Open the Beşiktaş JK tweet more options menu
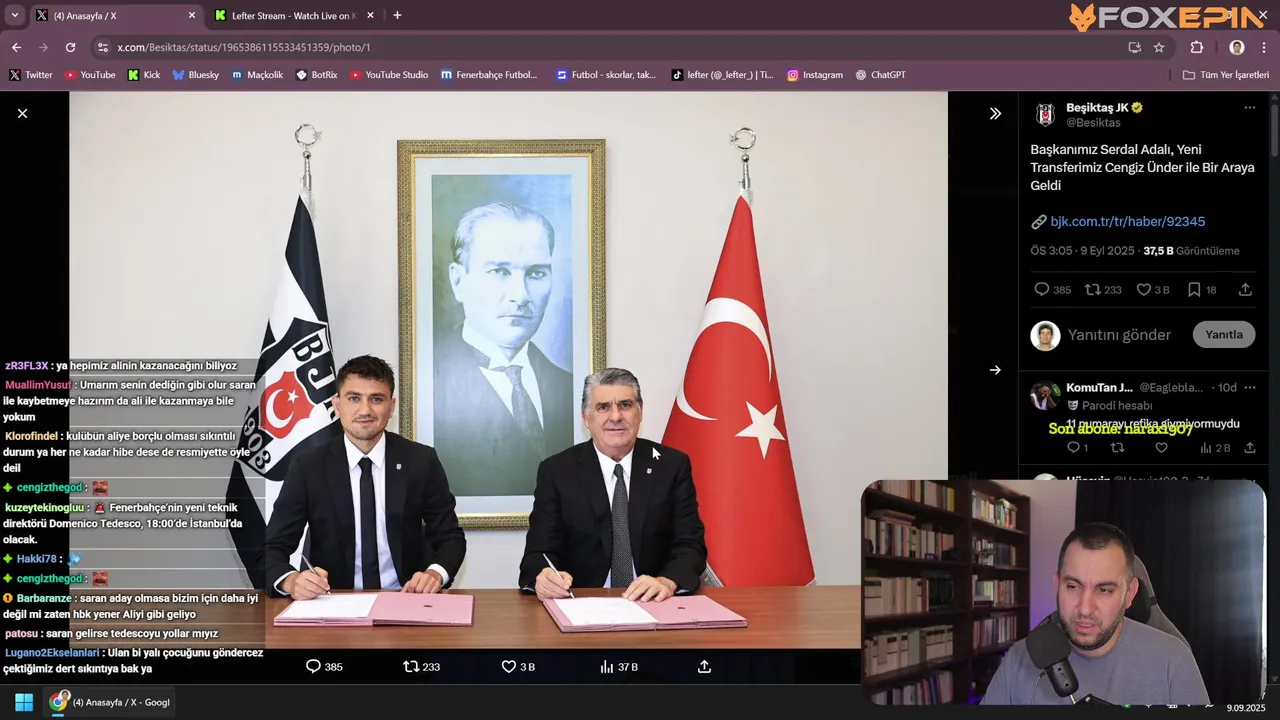This screenshot has height=720, width=1280. (x=1249, y=107)
